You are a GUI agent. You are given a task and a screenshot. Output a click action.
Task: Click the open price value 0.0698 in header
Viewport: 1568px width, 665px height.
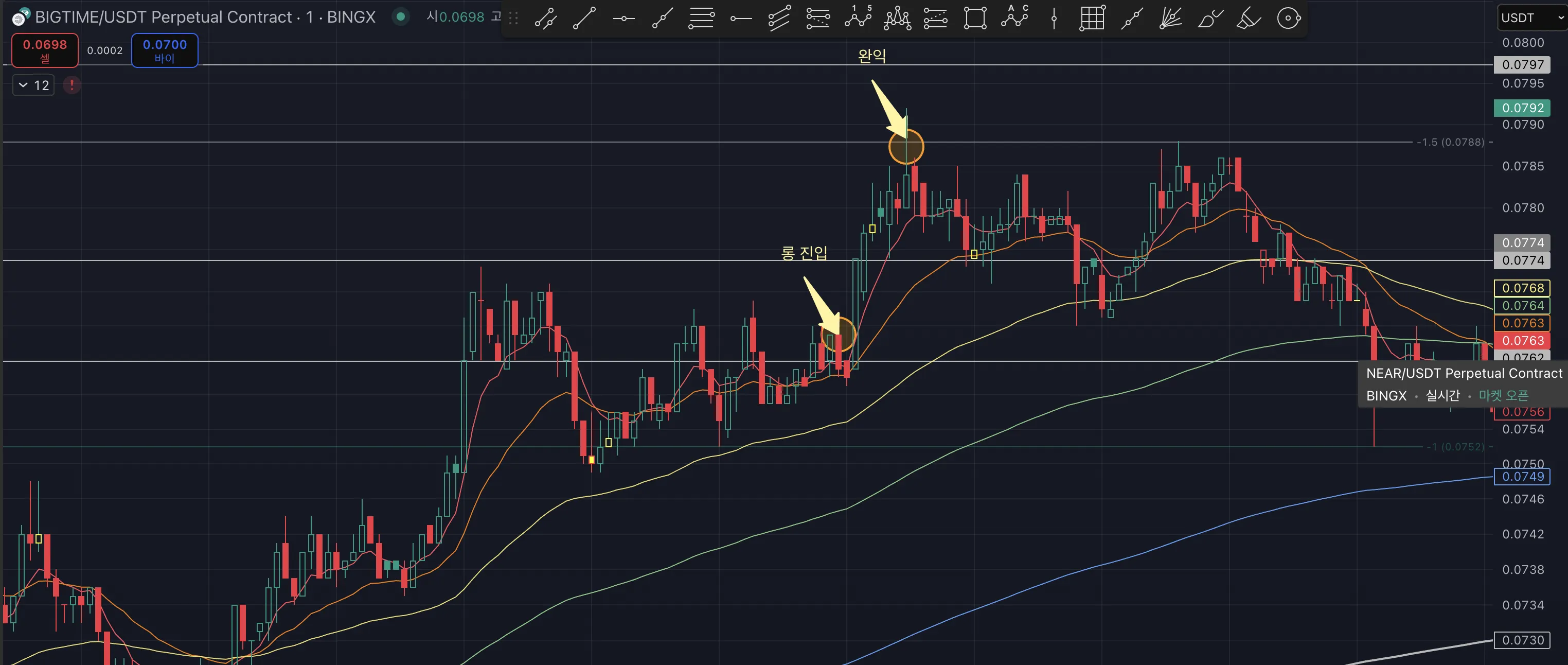pos(461,17)
